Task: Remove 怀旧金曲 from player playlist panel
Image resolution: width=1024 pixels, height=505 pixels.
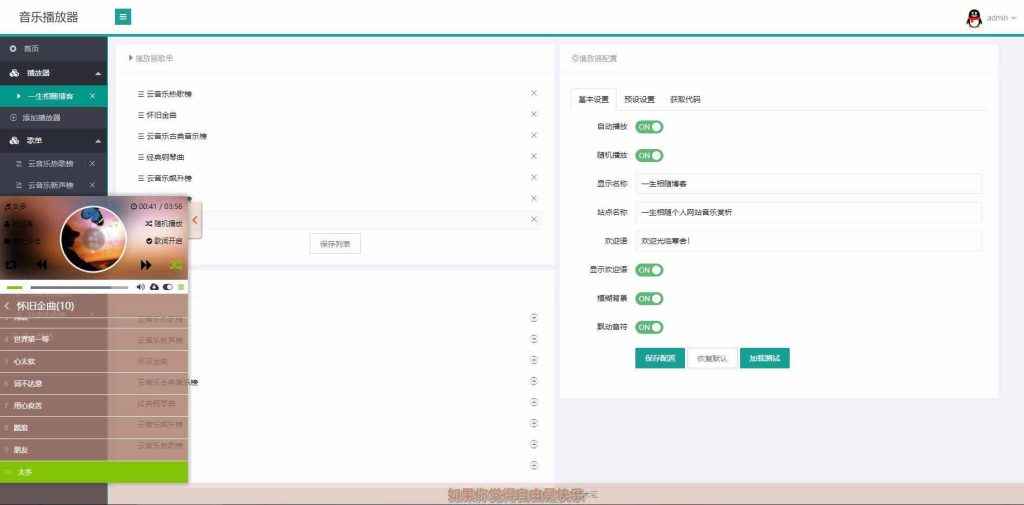Action: [x=534, y=114]
